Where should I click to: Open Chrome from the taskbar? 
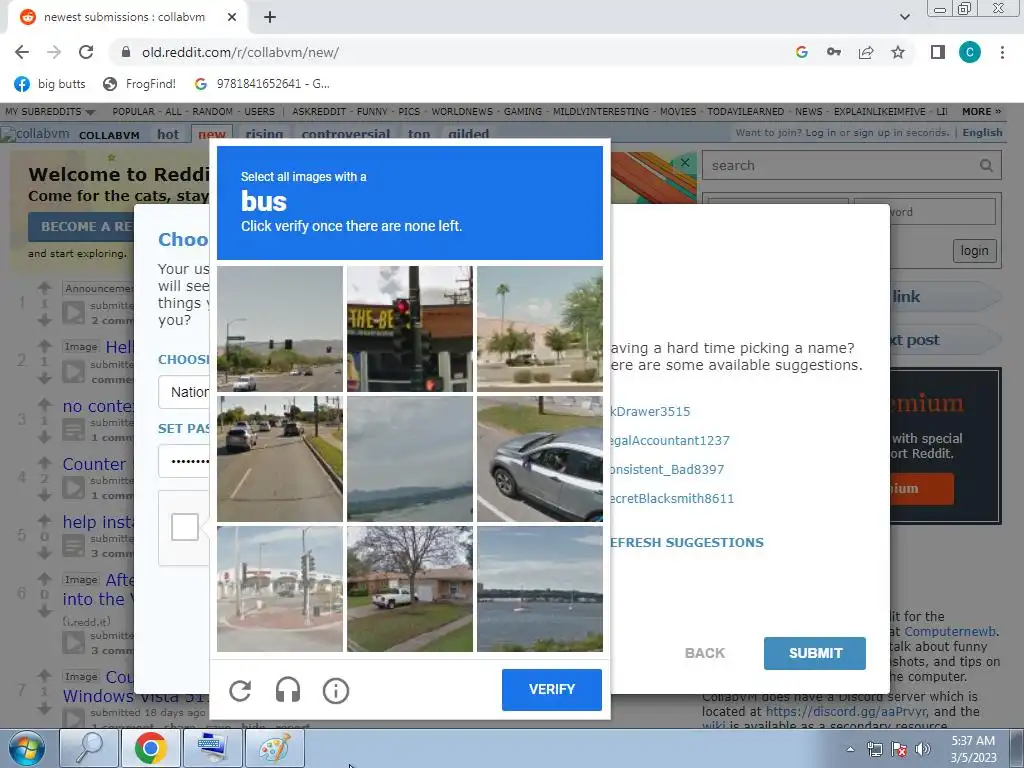tap(150, 748)
